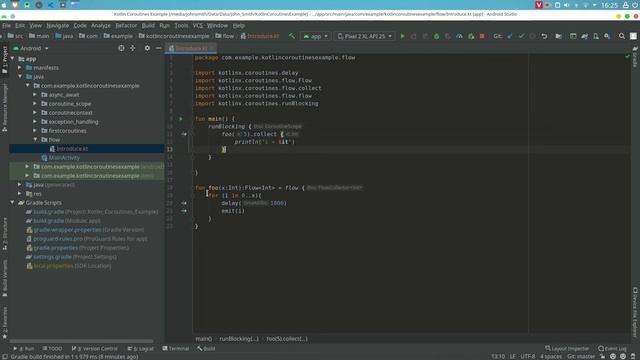Click the Attach Debugger to Android Process icon
This screenshot has height=360, width=640.
click(471, 36)
